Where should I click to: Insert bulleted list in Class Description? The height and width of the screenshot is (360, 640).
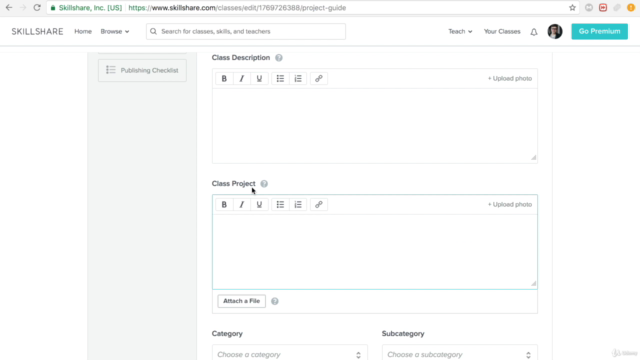point(280,78)
